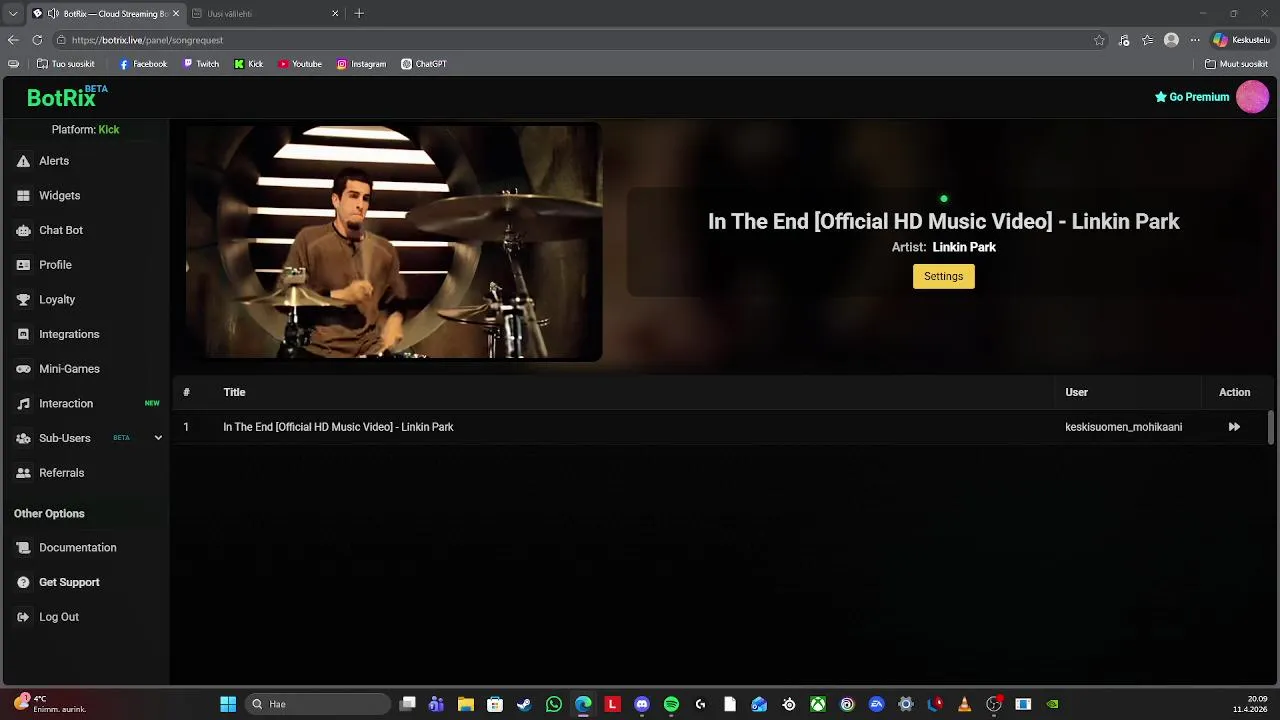
Task: Click the Action column header
Action: tap(1234, 392)
